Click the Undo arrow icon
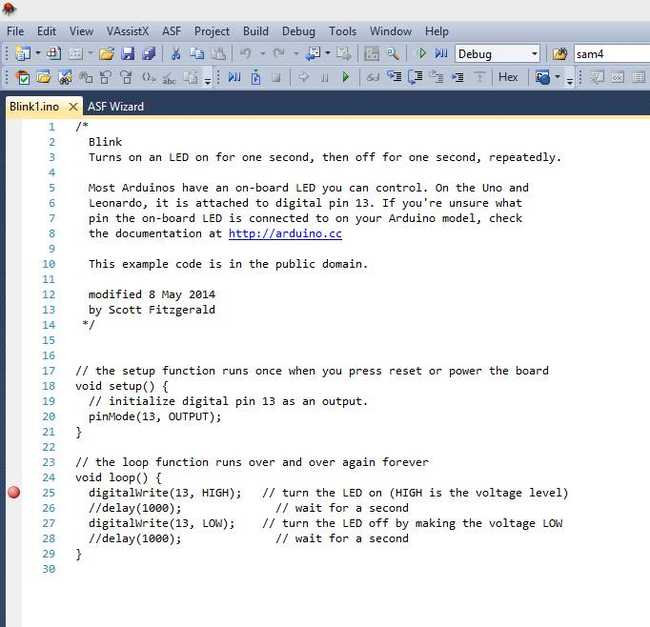 click(x=246, y=53)
